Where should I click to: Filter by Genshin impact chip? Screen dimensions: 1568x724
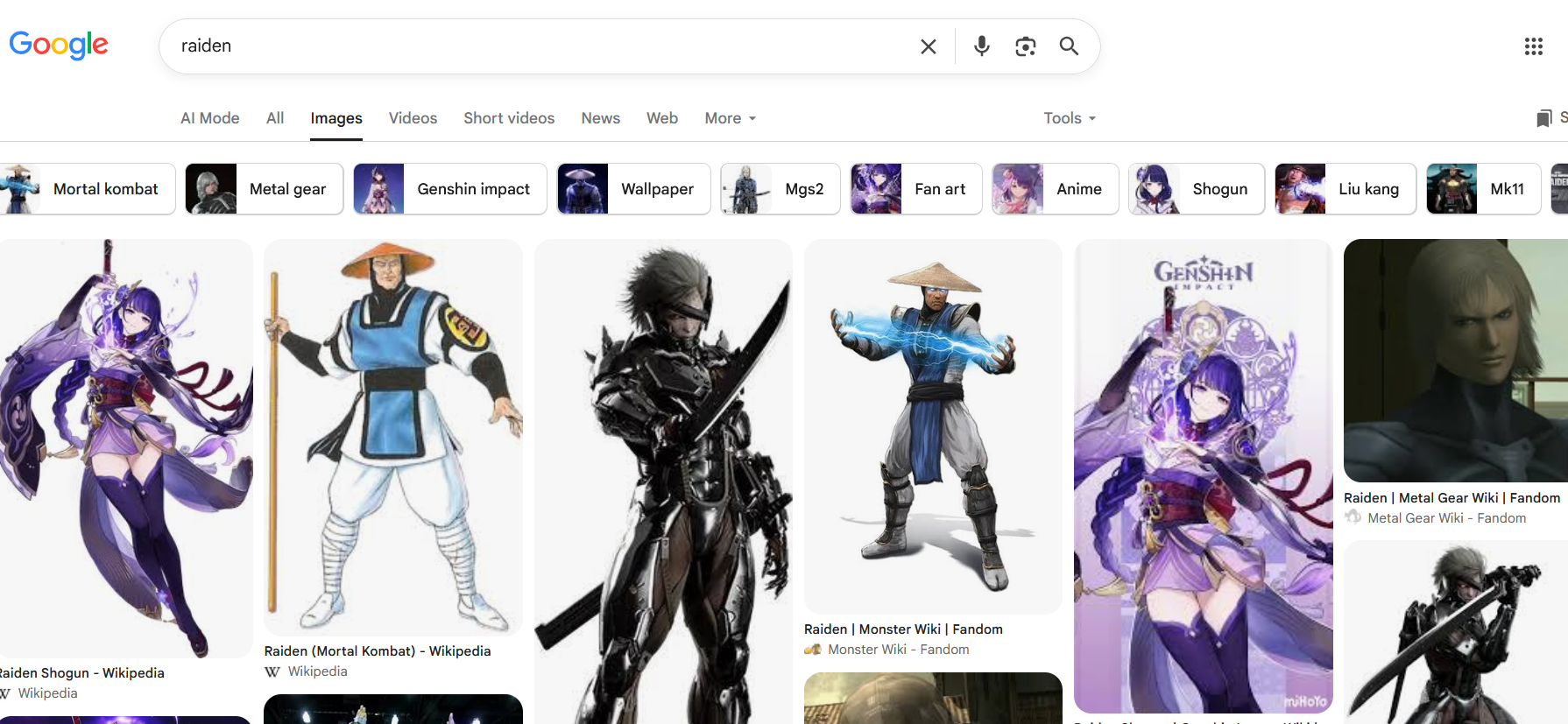pos(450,189)
